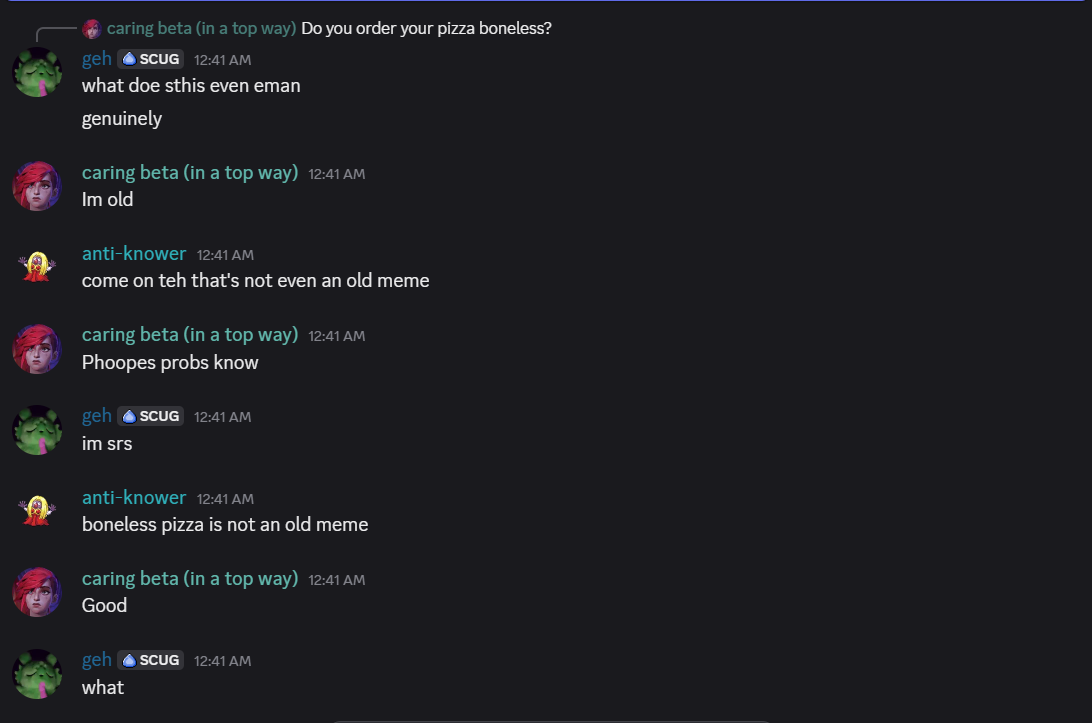Open caring beta's avatar beside "Phoopes probs know"
The image size is (1092, 723).
pyautogui.click(x=37, y=348)
